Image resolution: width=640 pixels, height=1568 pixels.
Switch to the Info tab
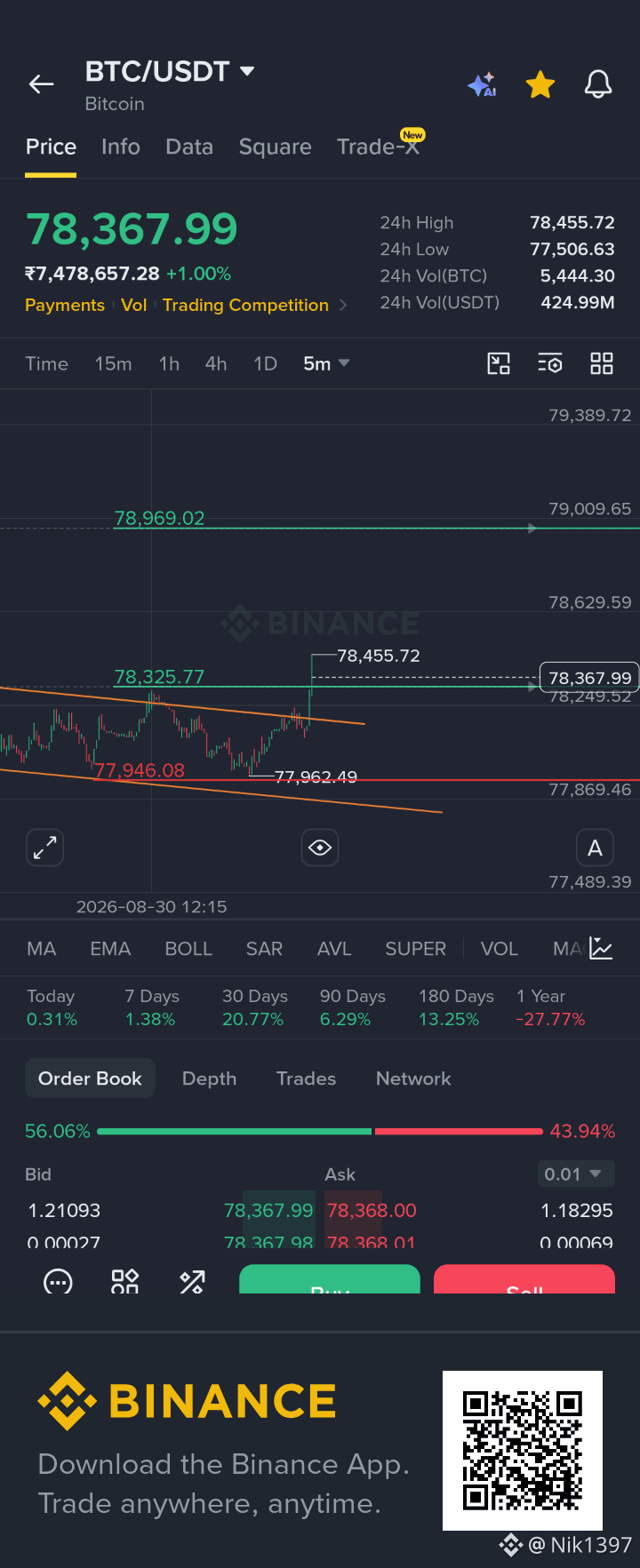coord(121,147)
